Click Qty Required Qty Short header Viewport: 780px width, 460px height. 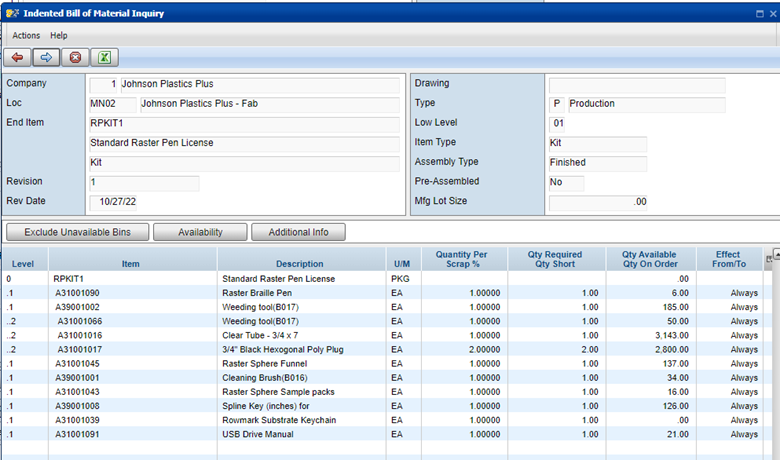pos(555,259)
